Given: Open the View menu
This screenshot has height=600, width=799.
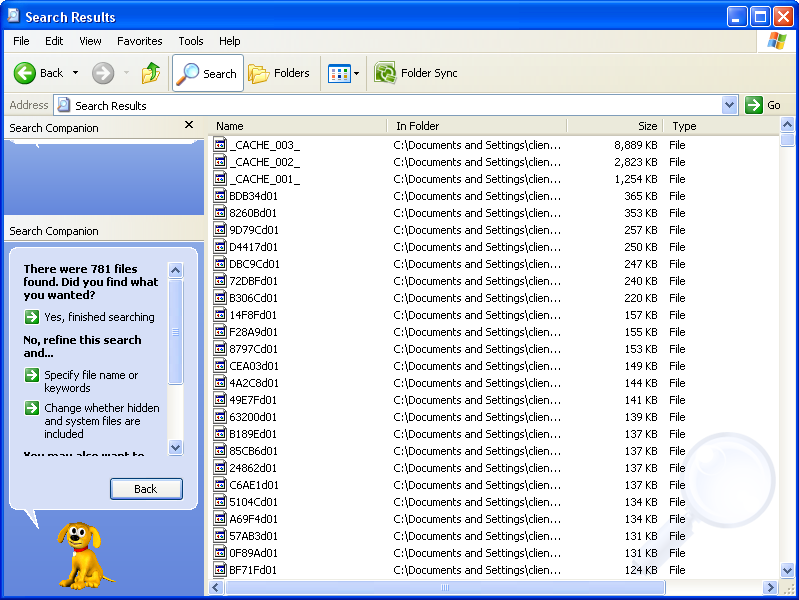Looking at the screenshot, I should [x=90, y=41].
